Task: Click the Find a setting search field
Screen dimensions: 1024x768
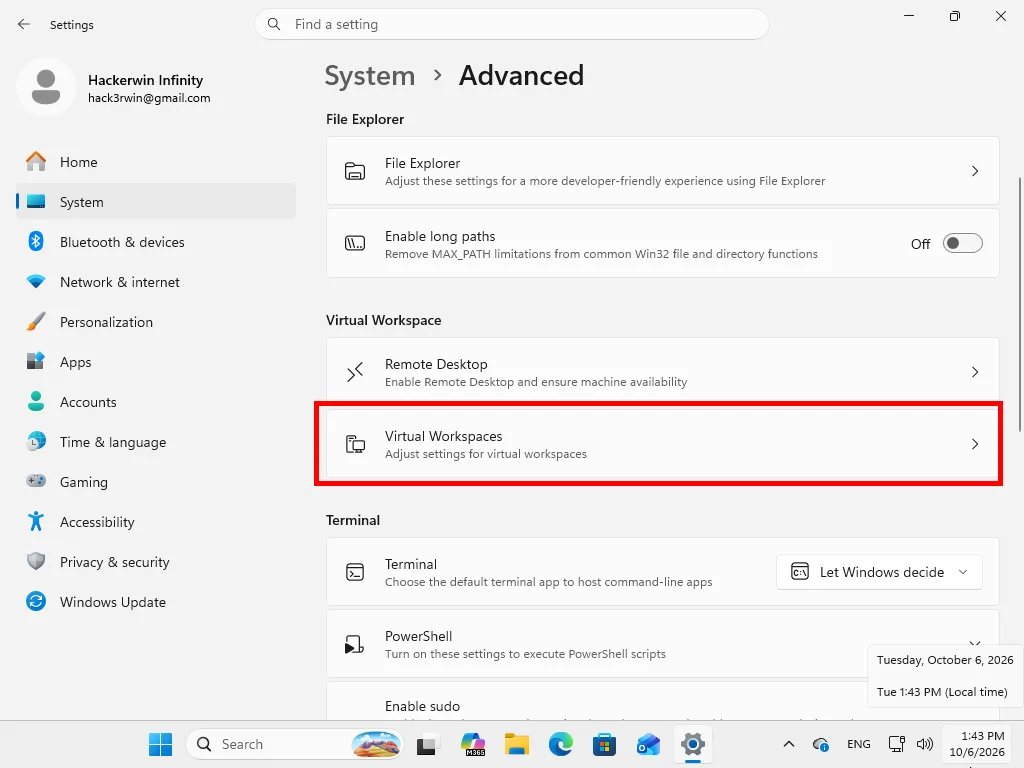Action: (512, 24)
